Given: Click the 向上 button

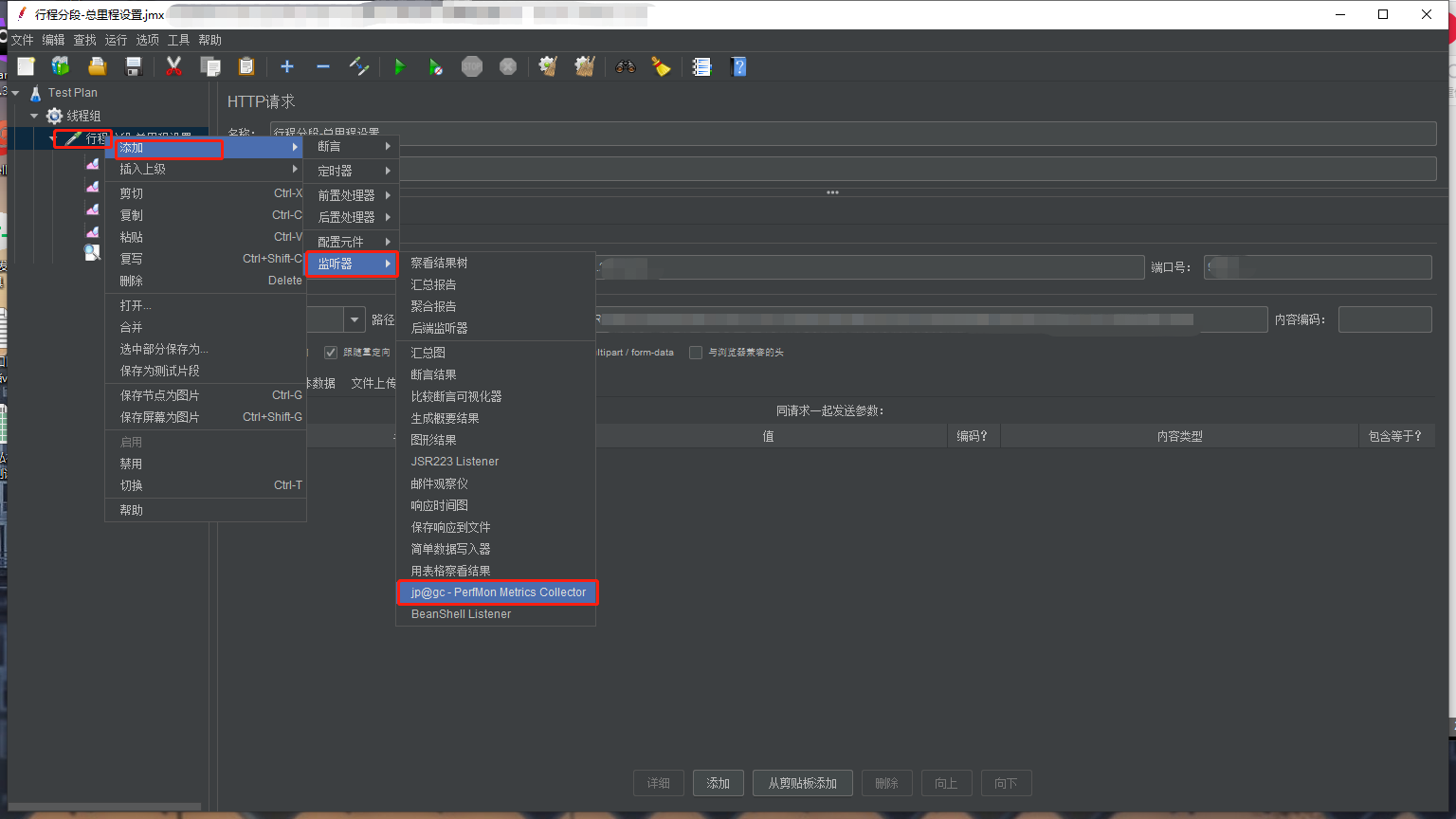Looking at the screenshot, I should tap(946, 783).
